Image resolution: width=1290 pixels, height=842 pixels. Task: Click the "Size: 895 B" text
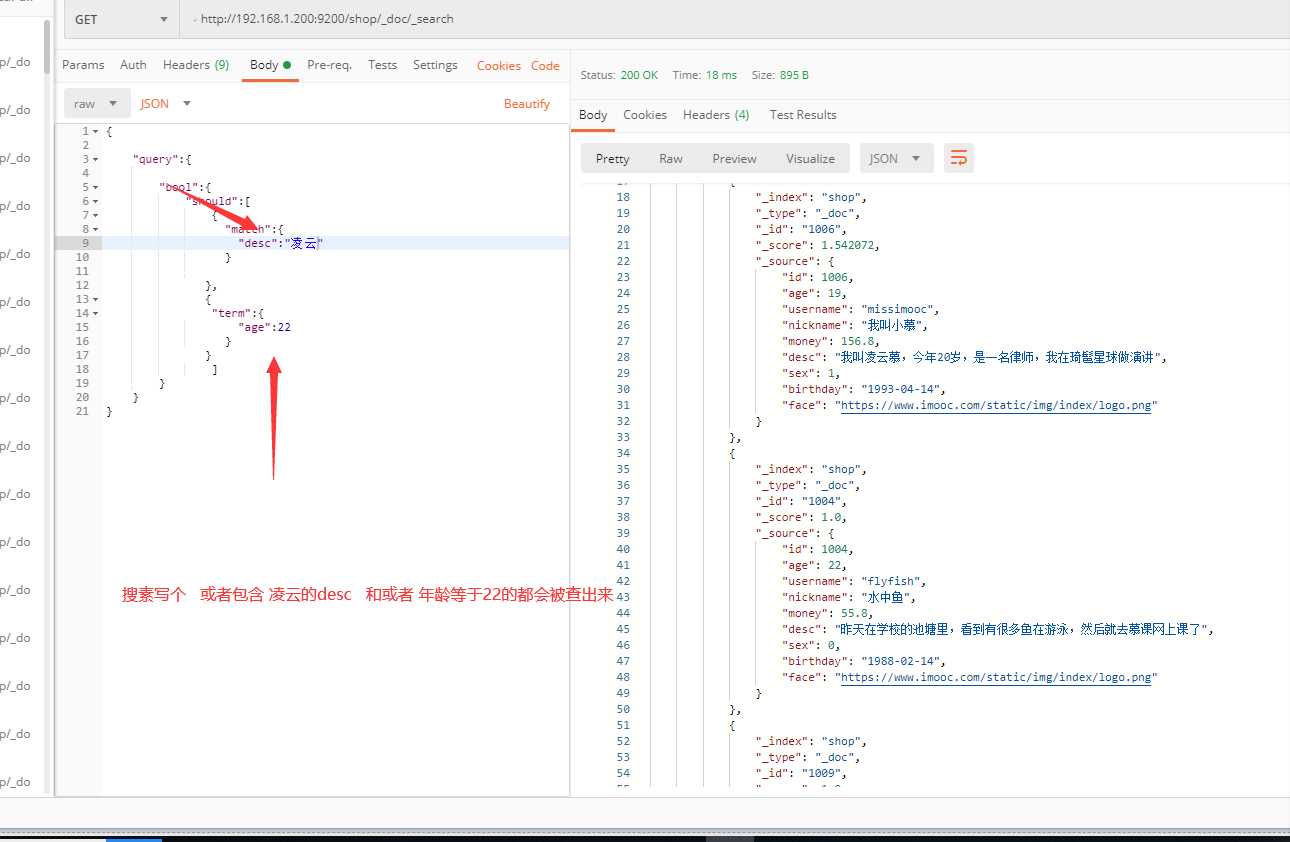coord(780,75)
